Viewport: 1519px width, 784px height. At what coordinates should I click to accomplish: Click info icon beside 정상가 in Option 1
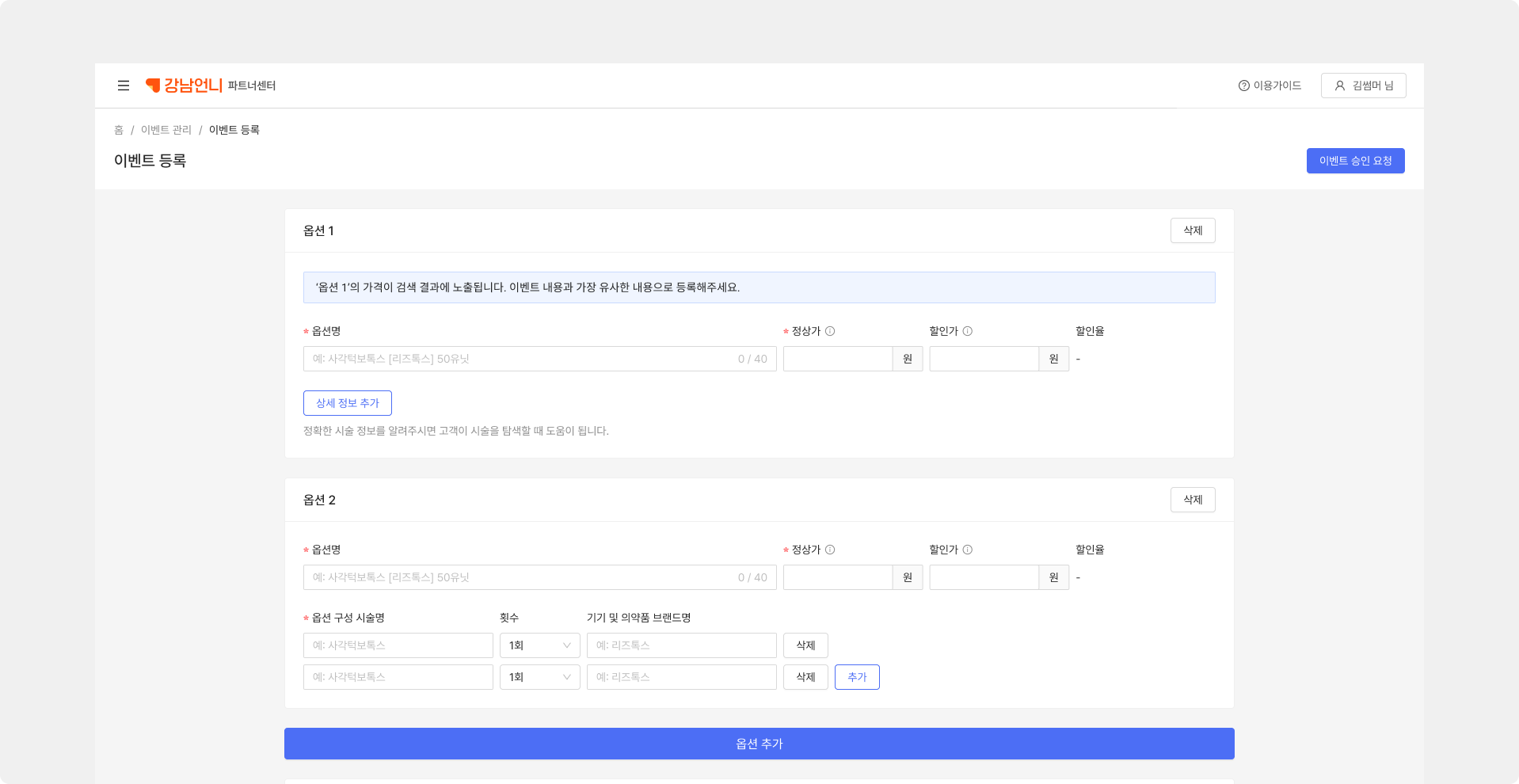tap(830, 331)
